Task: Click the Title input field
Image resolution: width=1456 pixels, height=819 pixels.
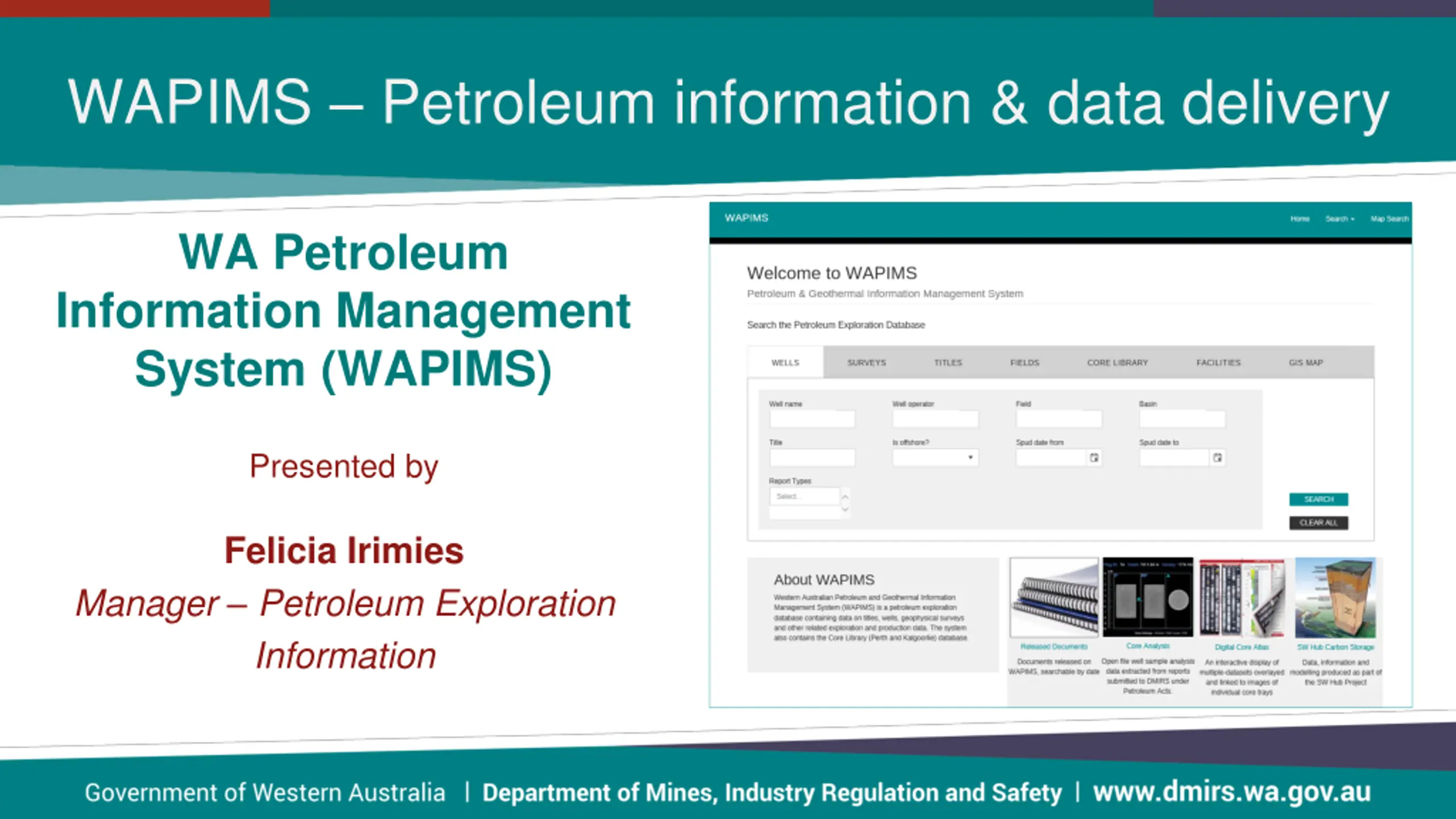Action: [x=812, y=457]
